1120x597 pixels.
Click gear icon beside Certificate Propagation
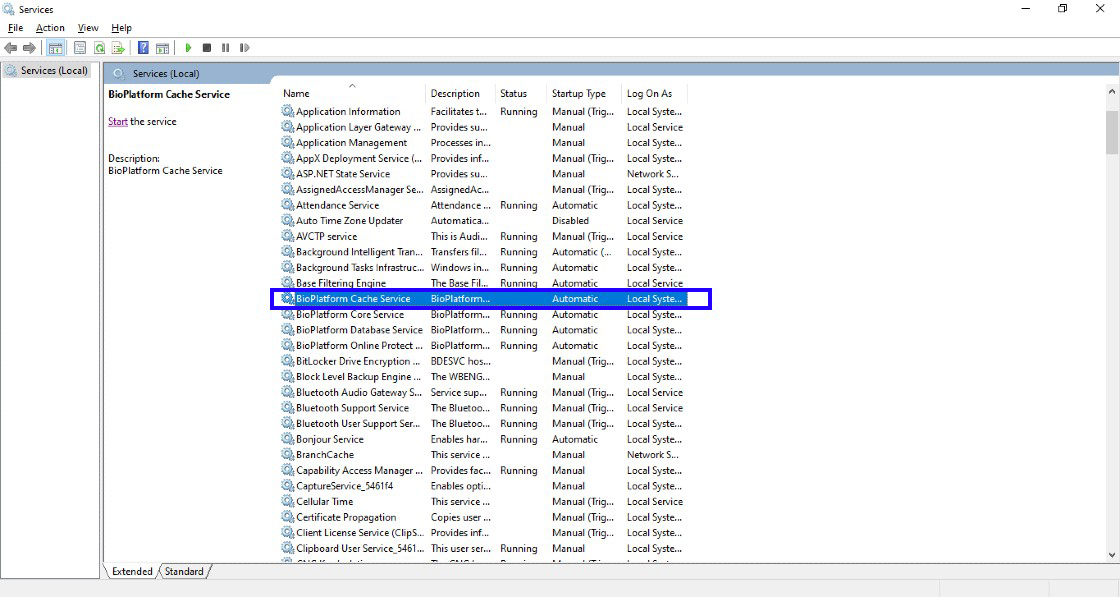tap(287, 517)
